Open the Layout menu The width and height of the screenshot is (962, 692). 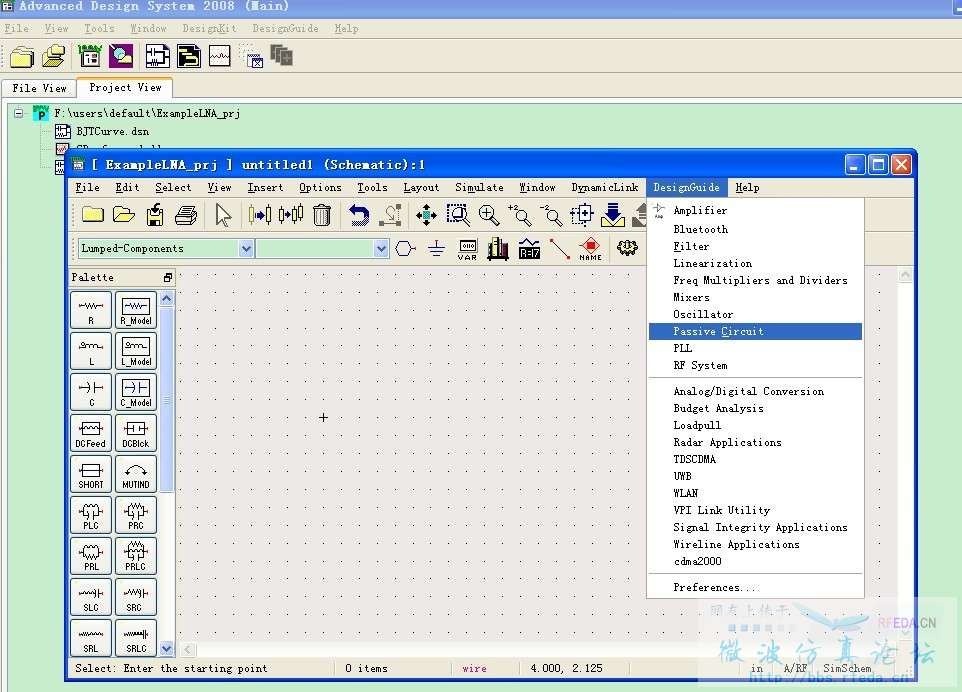[421, 188]
